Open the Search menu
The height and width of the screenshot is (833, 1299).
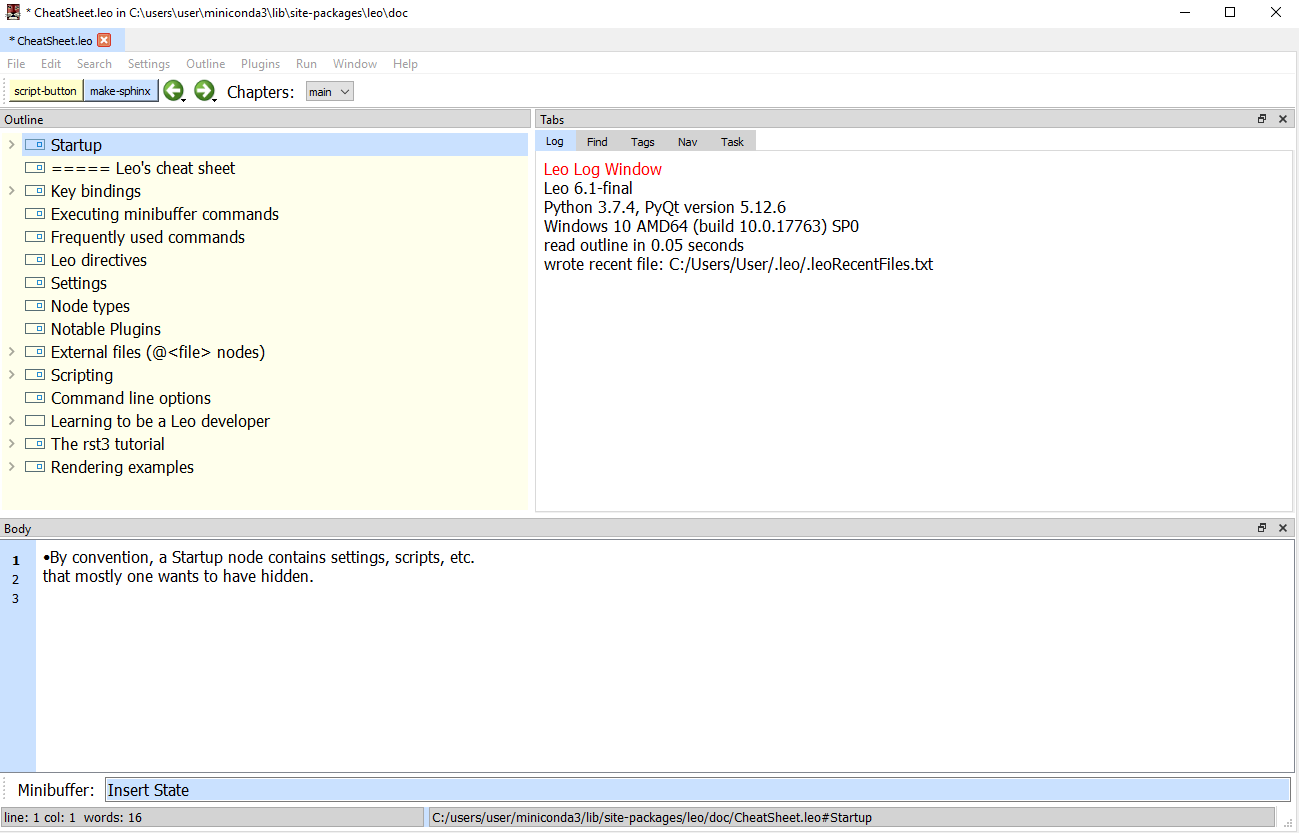94,64
